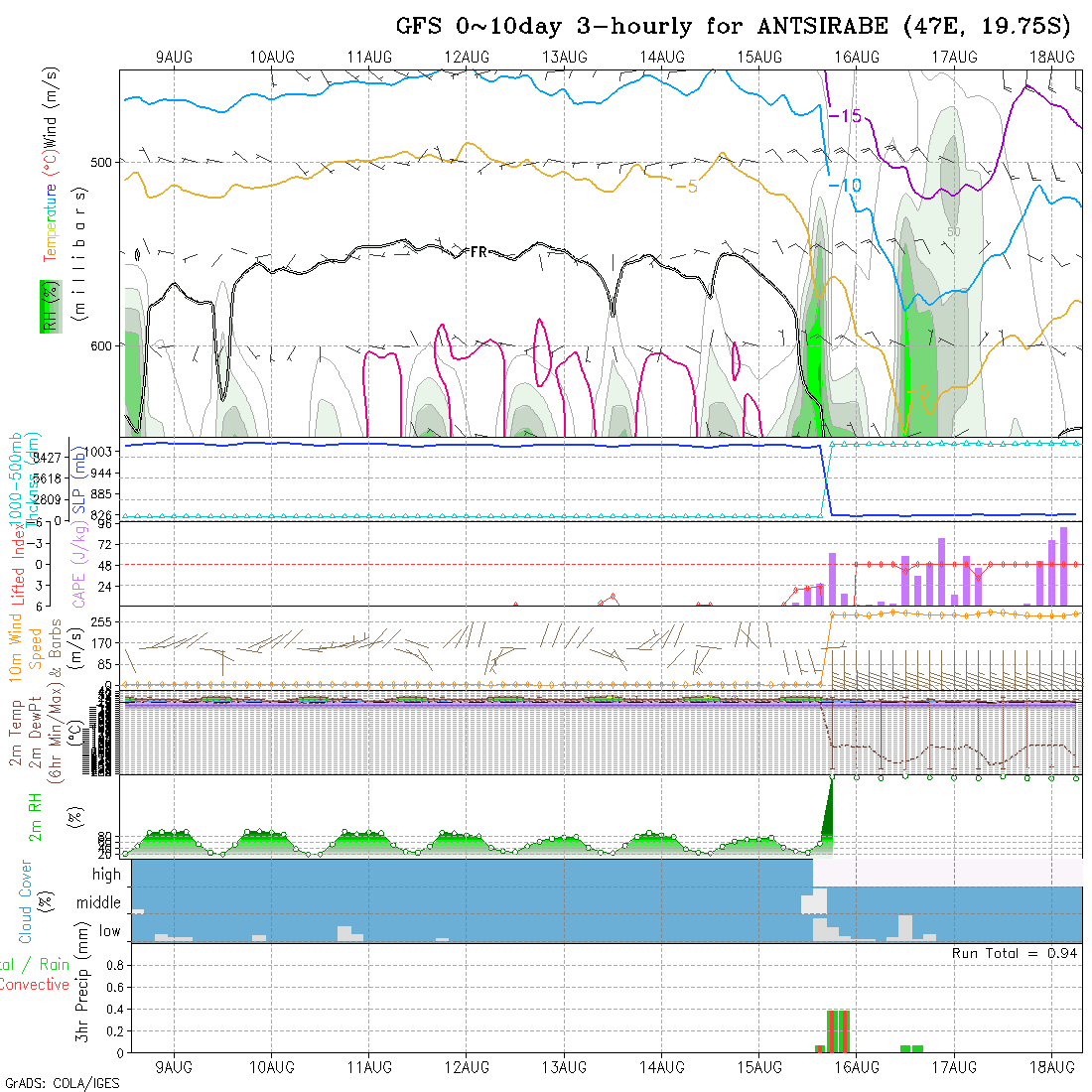Click the Run Total = 0.94 text
This screenshot has height=1092, width=1092.
[1015, 953]
